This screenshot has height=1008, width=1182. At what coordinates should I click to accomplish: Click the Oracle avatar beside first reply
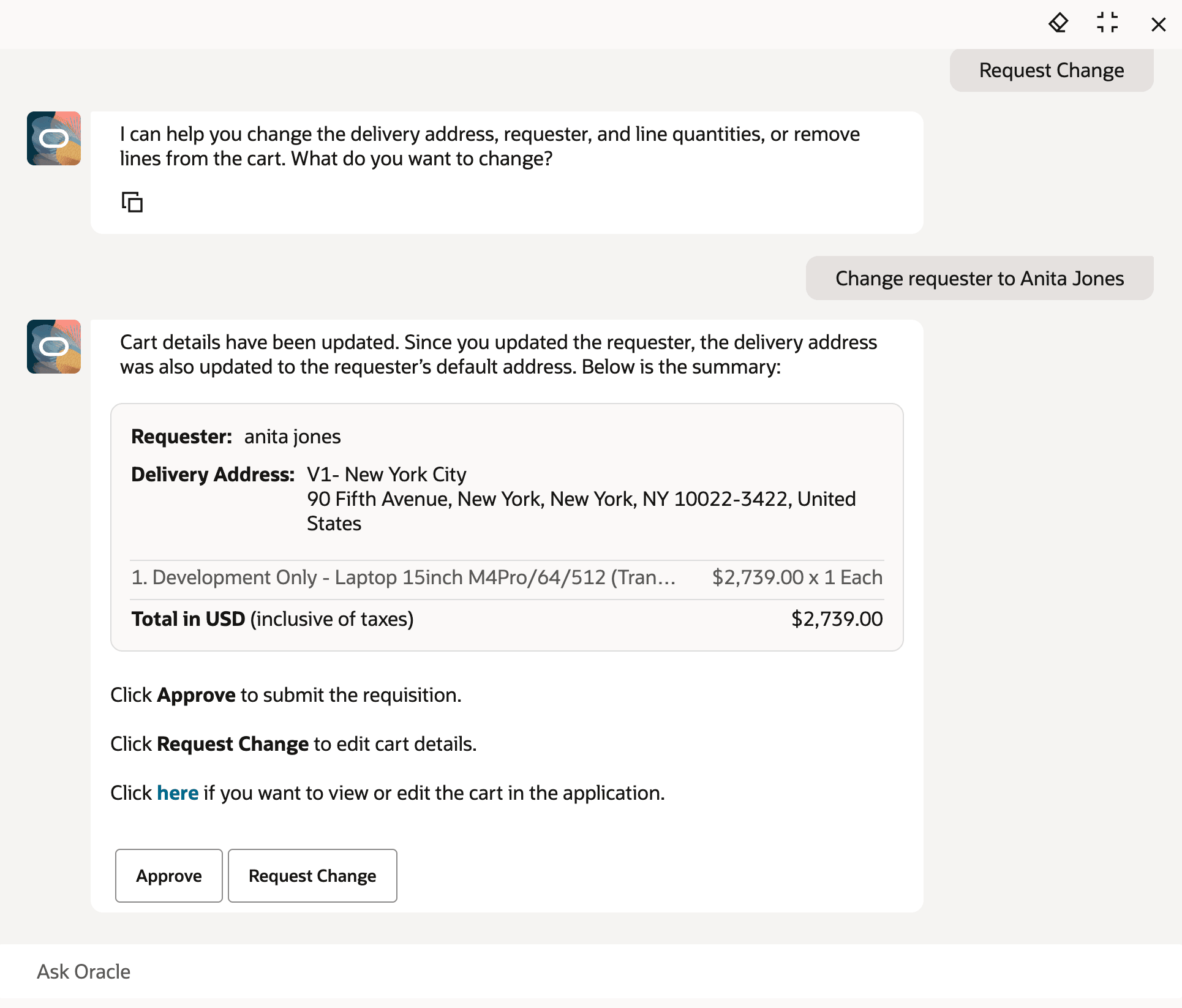(54, 138)
